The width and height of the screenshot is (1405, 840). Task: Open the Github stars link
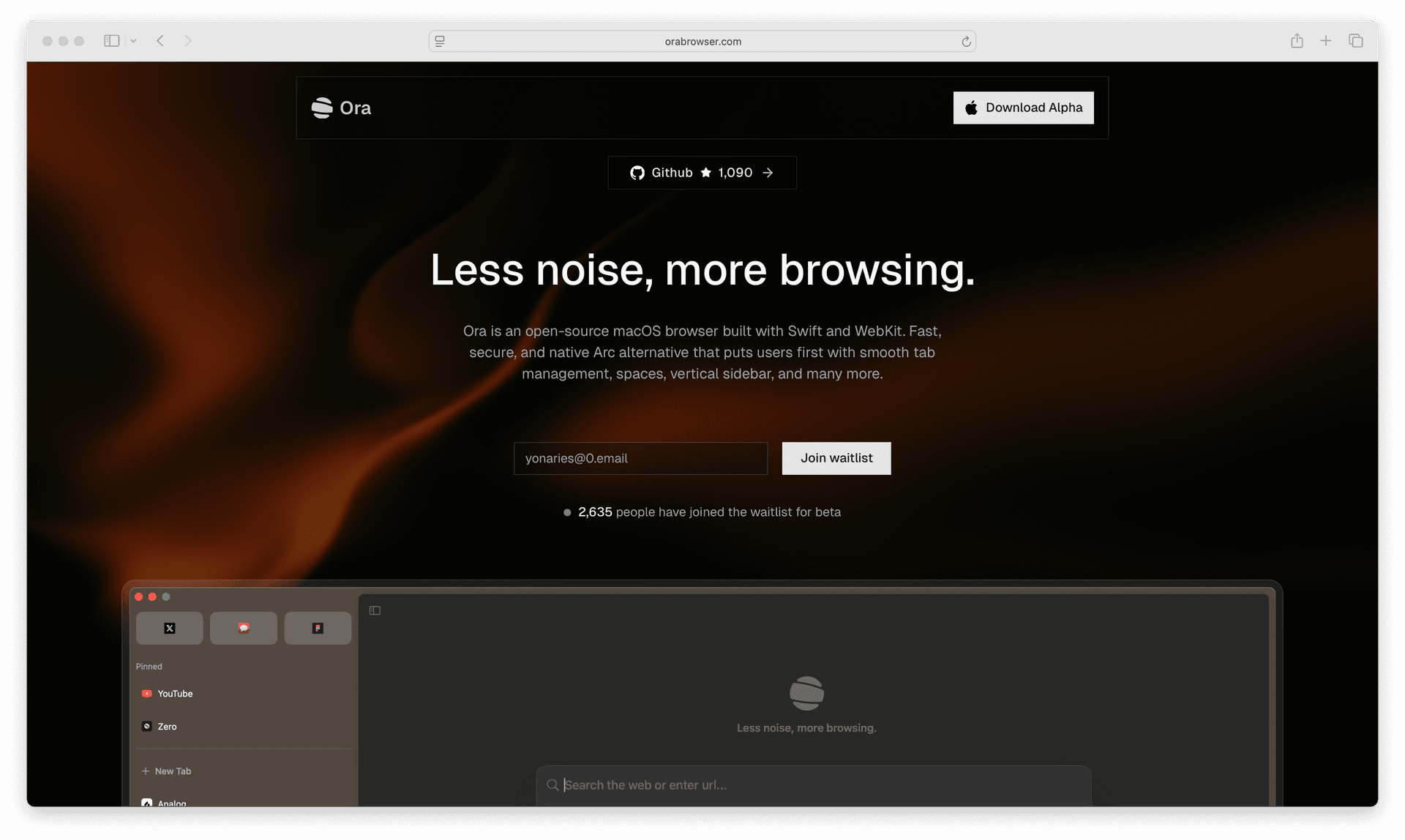coord(702,173)
